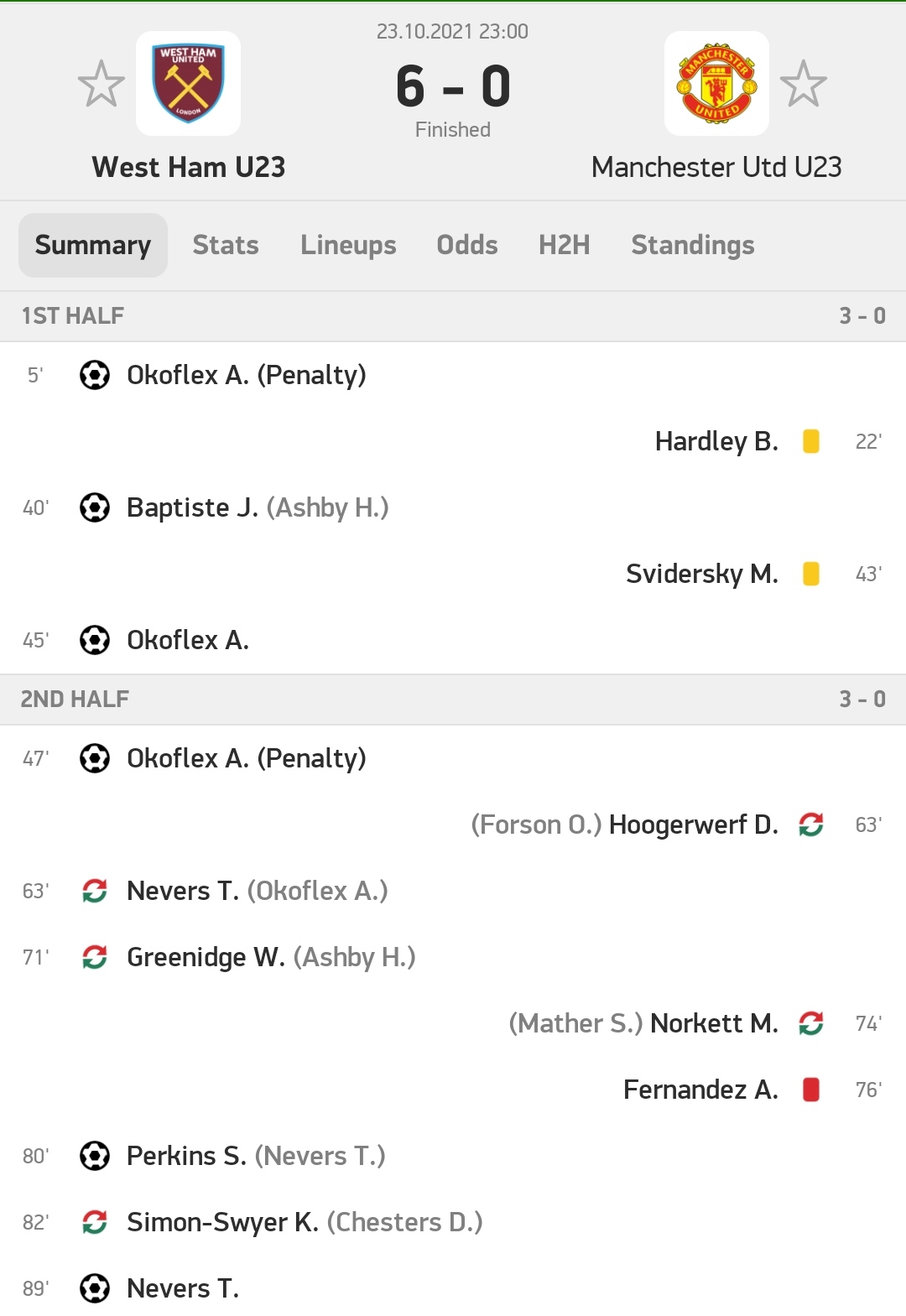Select the Summary tab
The image size is (906, 1316).
[x=93, y=245]
